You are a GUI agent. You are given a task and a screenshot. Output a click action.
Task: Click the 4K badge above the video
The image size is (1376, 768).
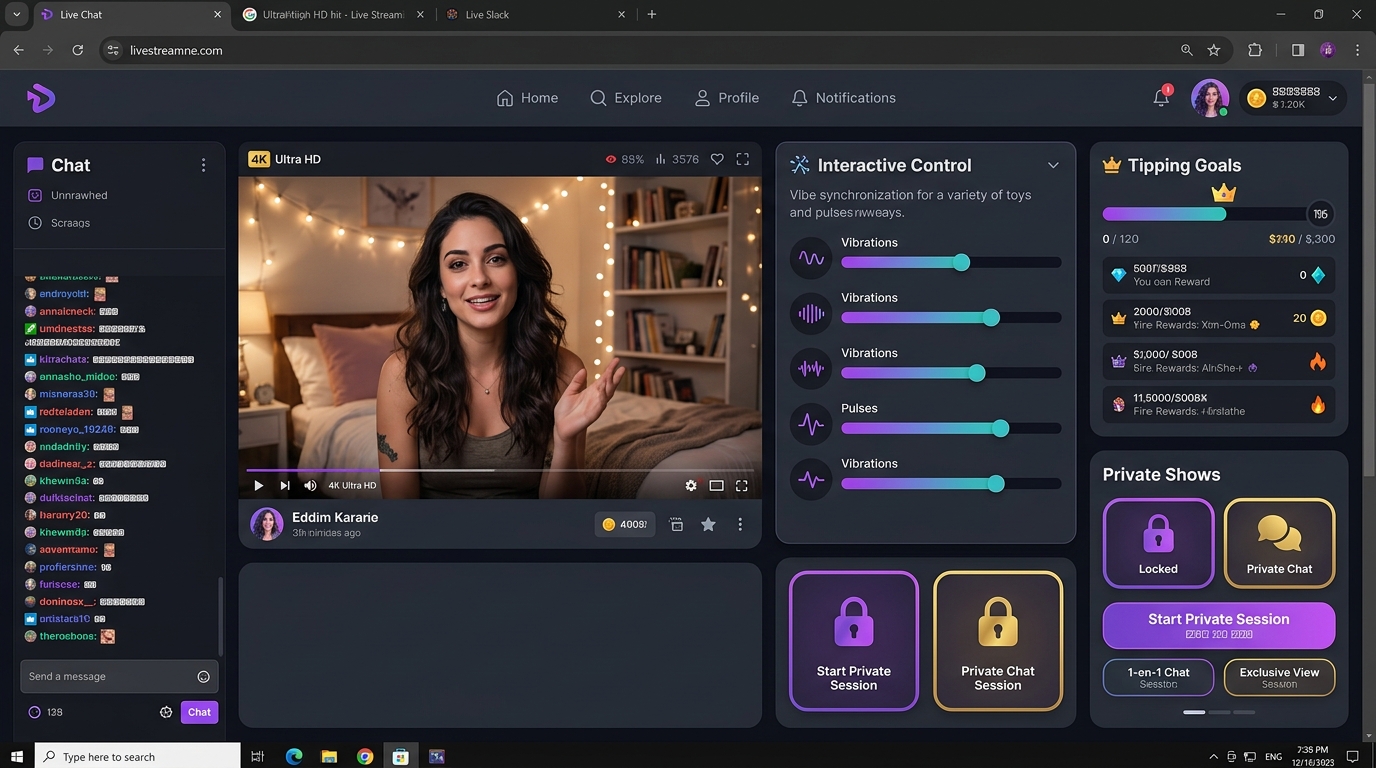[259, 159]
